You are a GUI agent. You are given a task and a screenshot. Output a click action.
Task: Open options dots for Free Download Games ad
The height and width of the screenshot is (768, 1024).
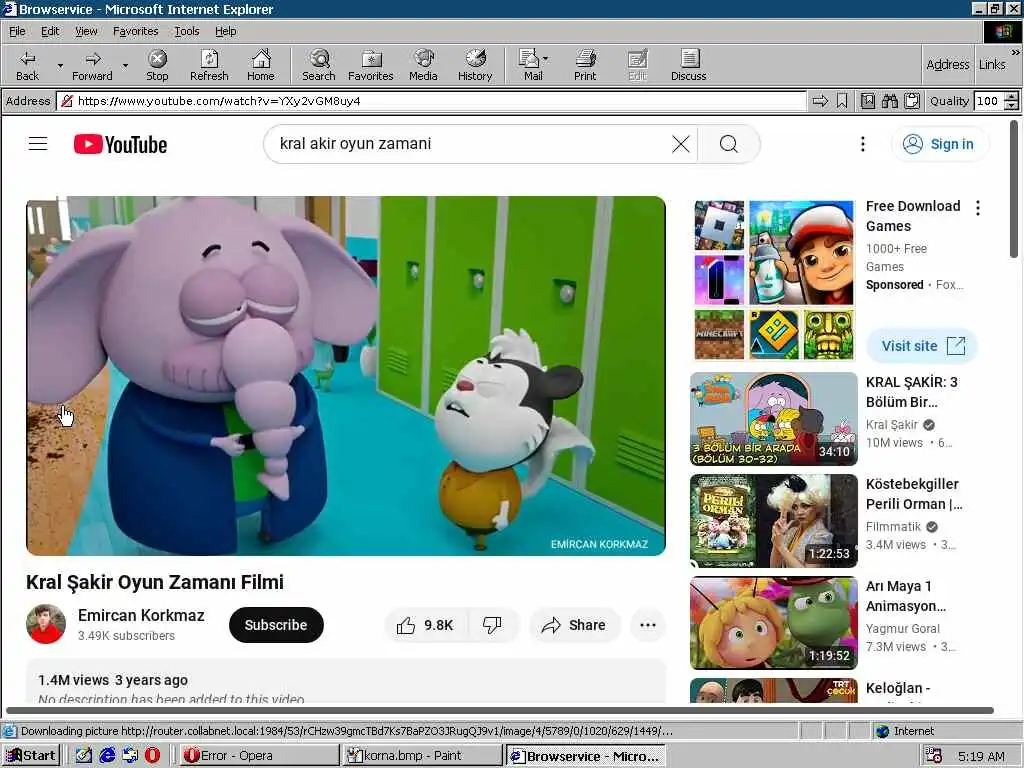coord(978,208)
